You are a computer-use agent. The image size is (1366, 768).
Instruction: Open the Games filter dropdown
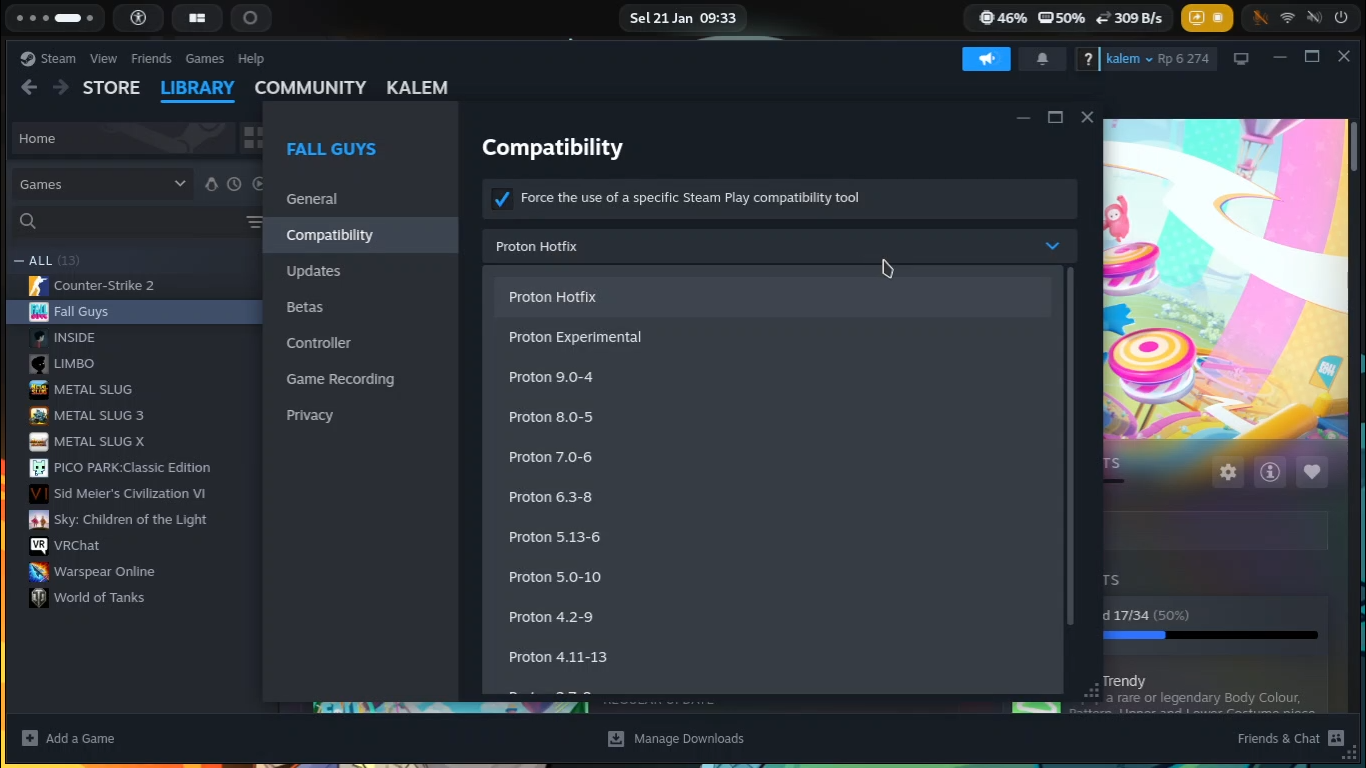tap(102, 184)
